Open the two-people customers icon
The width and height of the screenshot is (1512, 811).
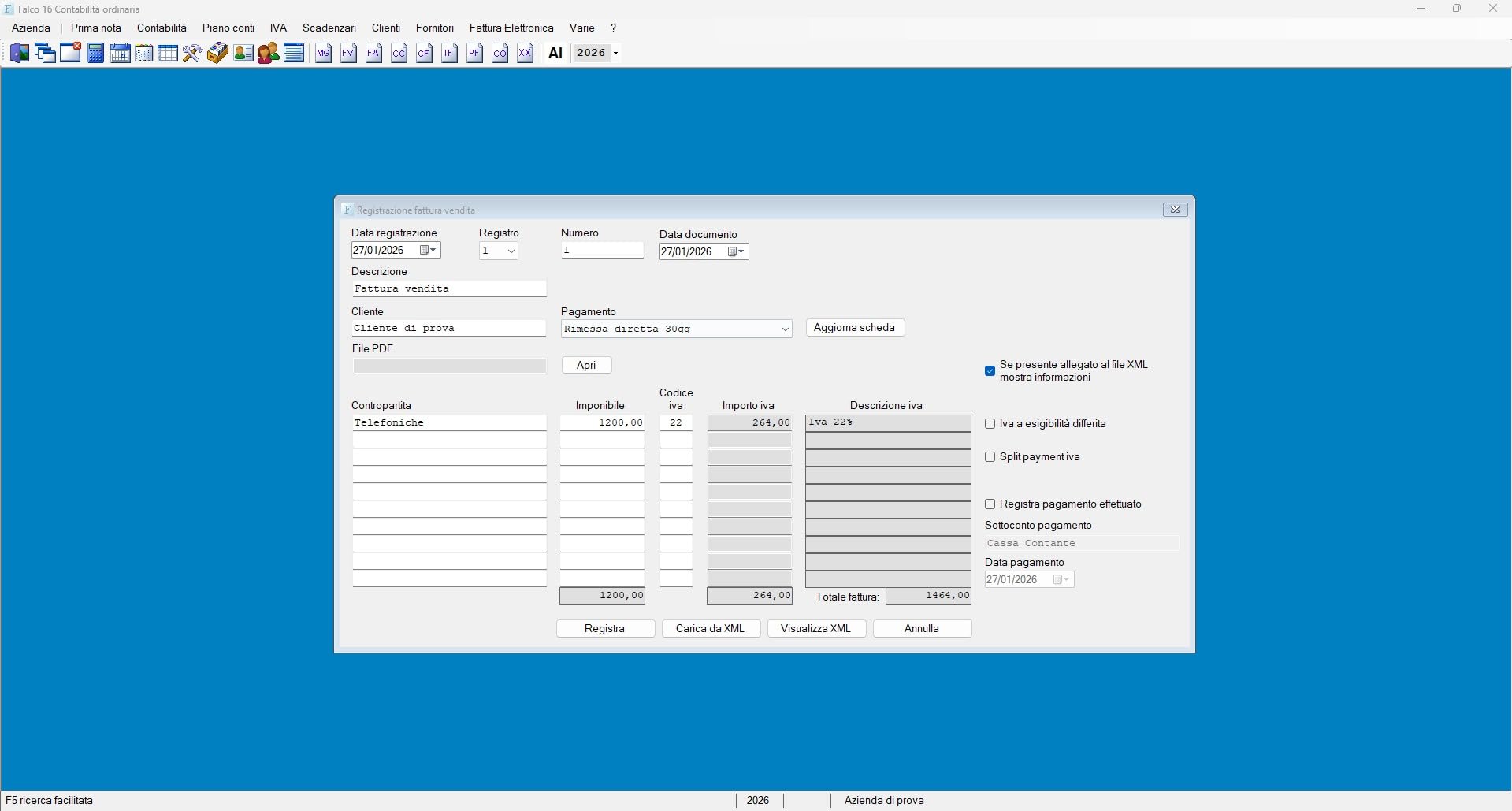pyautogui.click(x=268, y=54)
